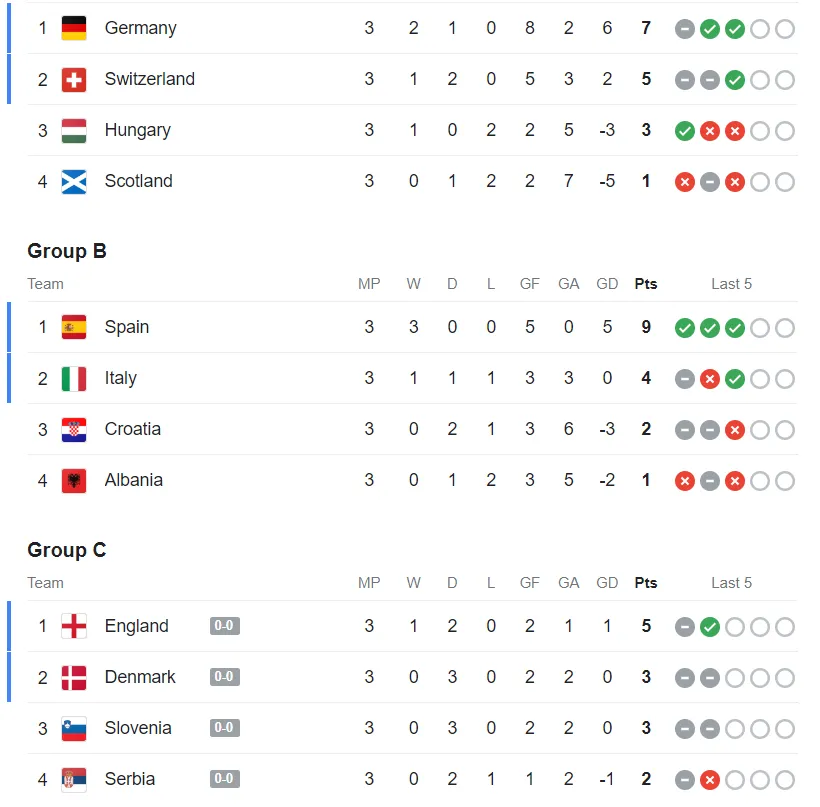Viewport: 820px width, 807px height.
Task: Click the England 0-0 live score badge
Action: click(x=224, y=626)
